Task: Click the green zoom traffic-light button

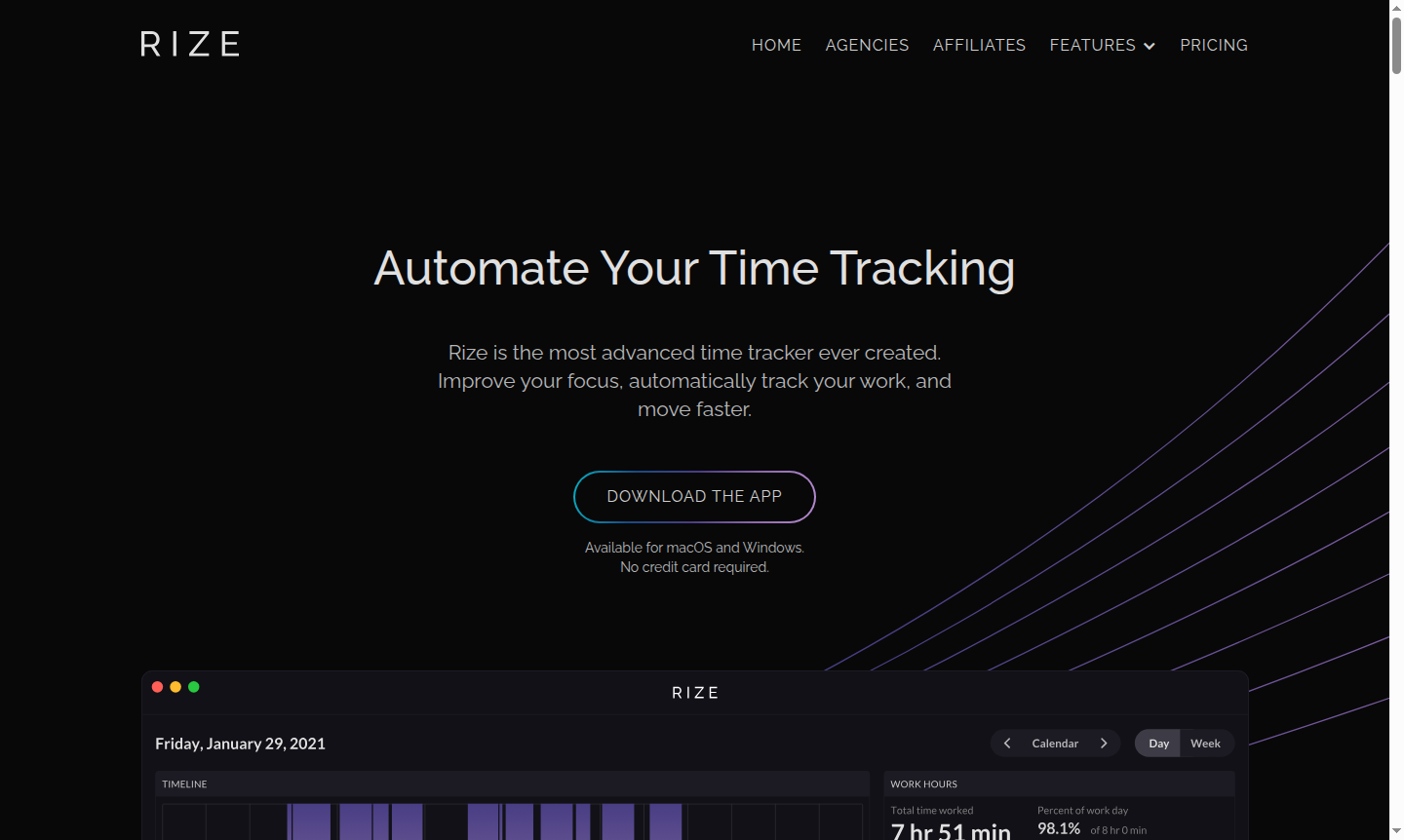Action: click(193, 687)
